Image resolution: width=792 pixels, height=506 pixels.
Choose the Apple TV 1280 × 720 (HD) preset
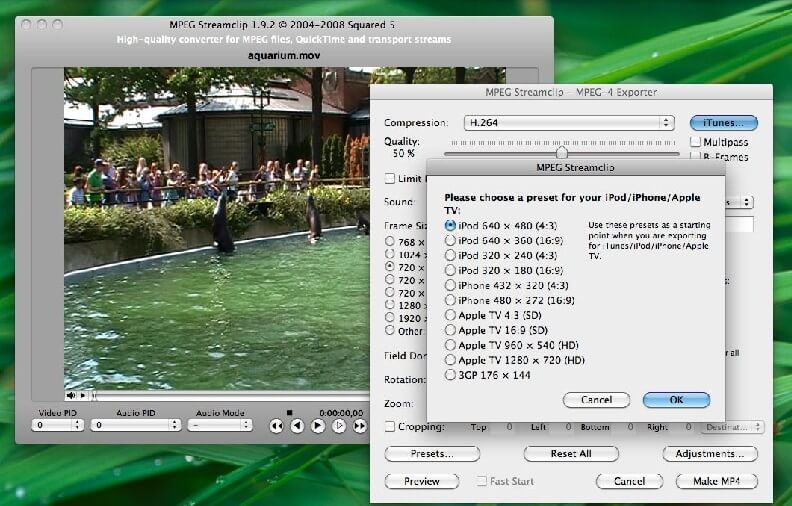[x=451, y=360]
